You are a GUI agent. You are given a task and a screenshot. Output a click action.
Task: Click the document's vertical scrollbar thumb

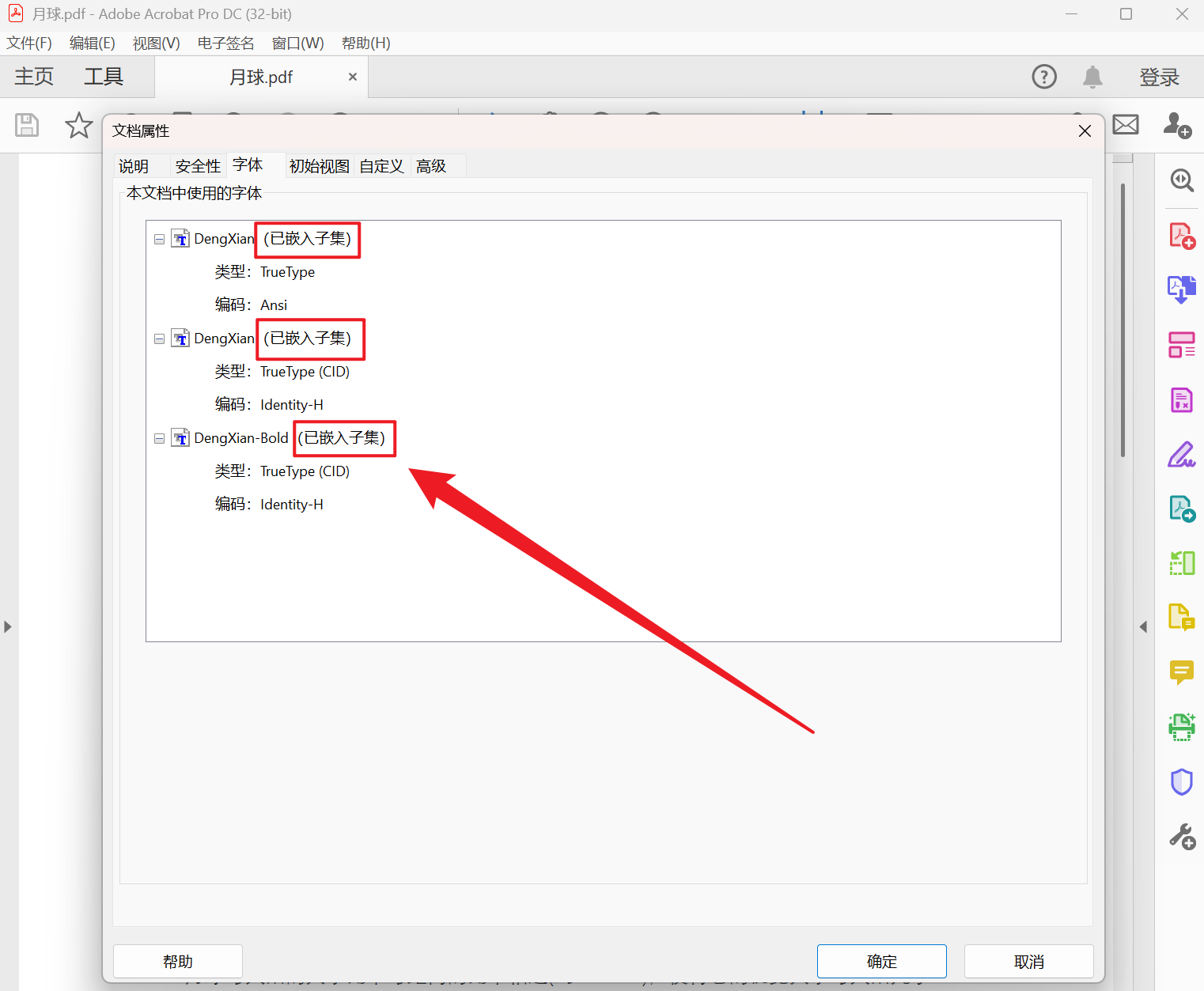coord(1123,320)
